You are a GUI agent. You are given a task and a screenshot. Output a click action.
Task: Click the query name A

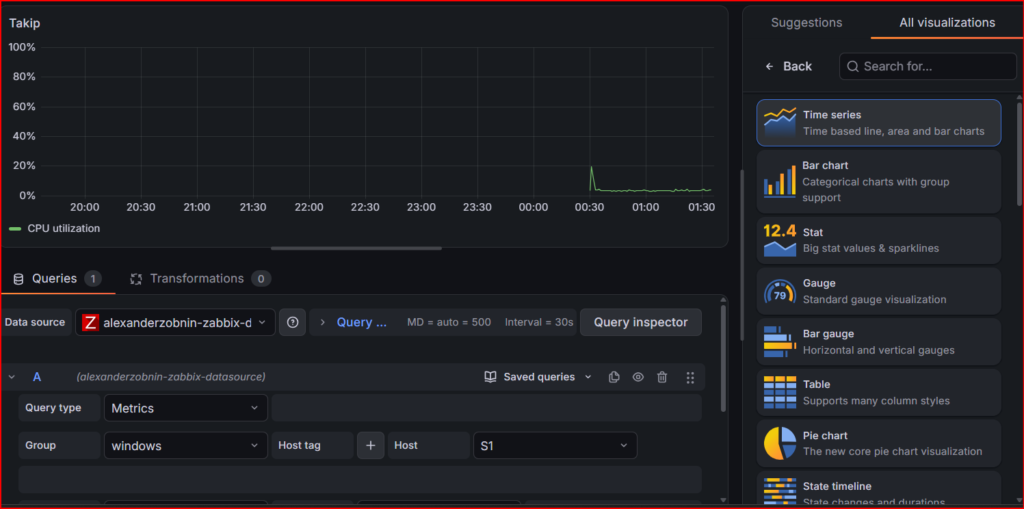click(x=37, y=377)
